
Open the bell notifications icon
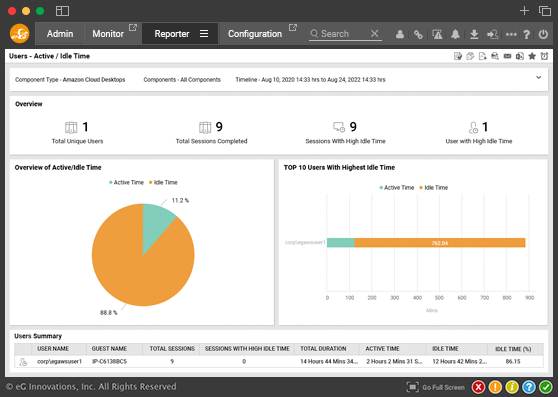click(455, 34)
